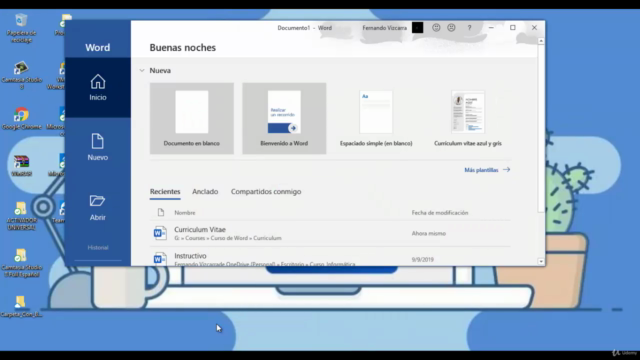This screenshot has width=640, height=360.
Task: Select Camtasia Studio 8 desktop icon
Action: 21,75
